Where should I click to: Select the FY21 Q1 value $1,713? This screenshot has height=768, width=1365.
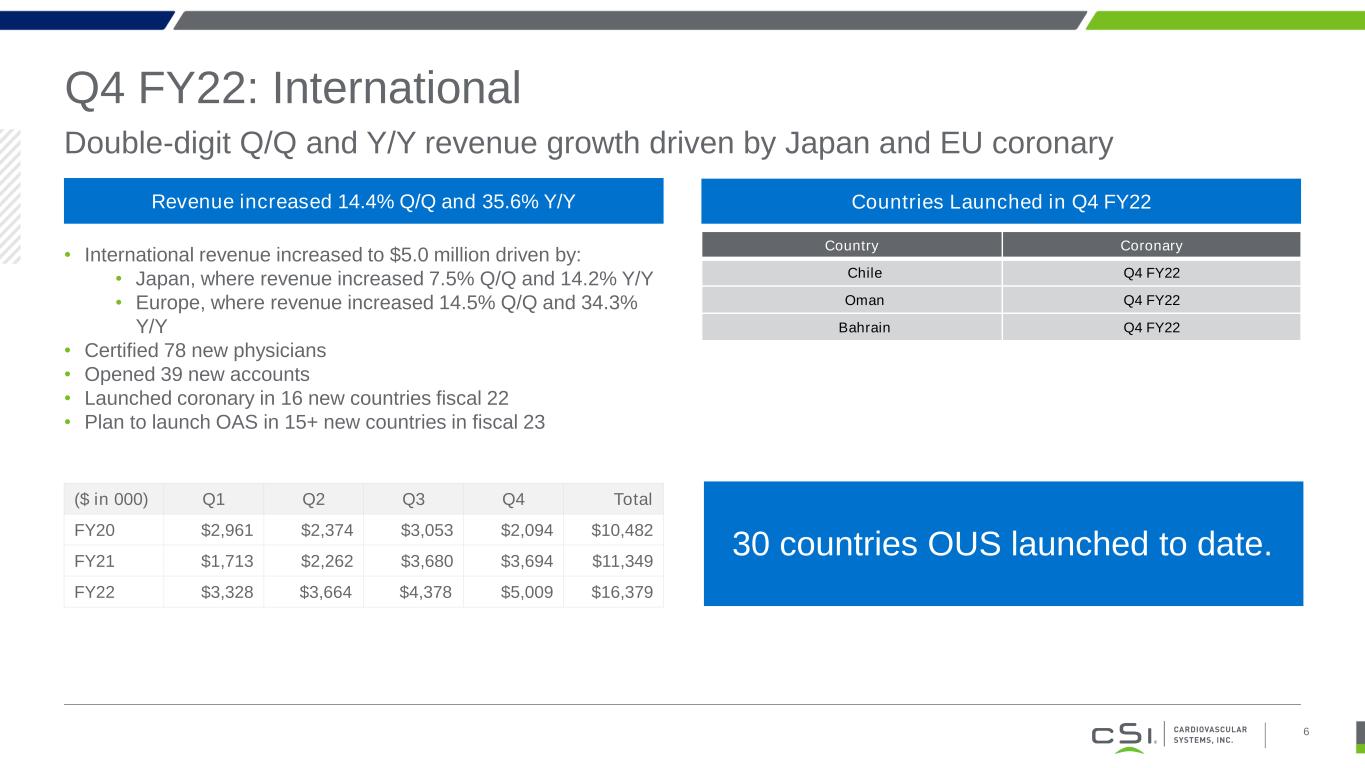pos(227,561)
